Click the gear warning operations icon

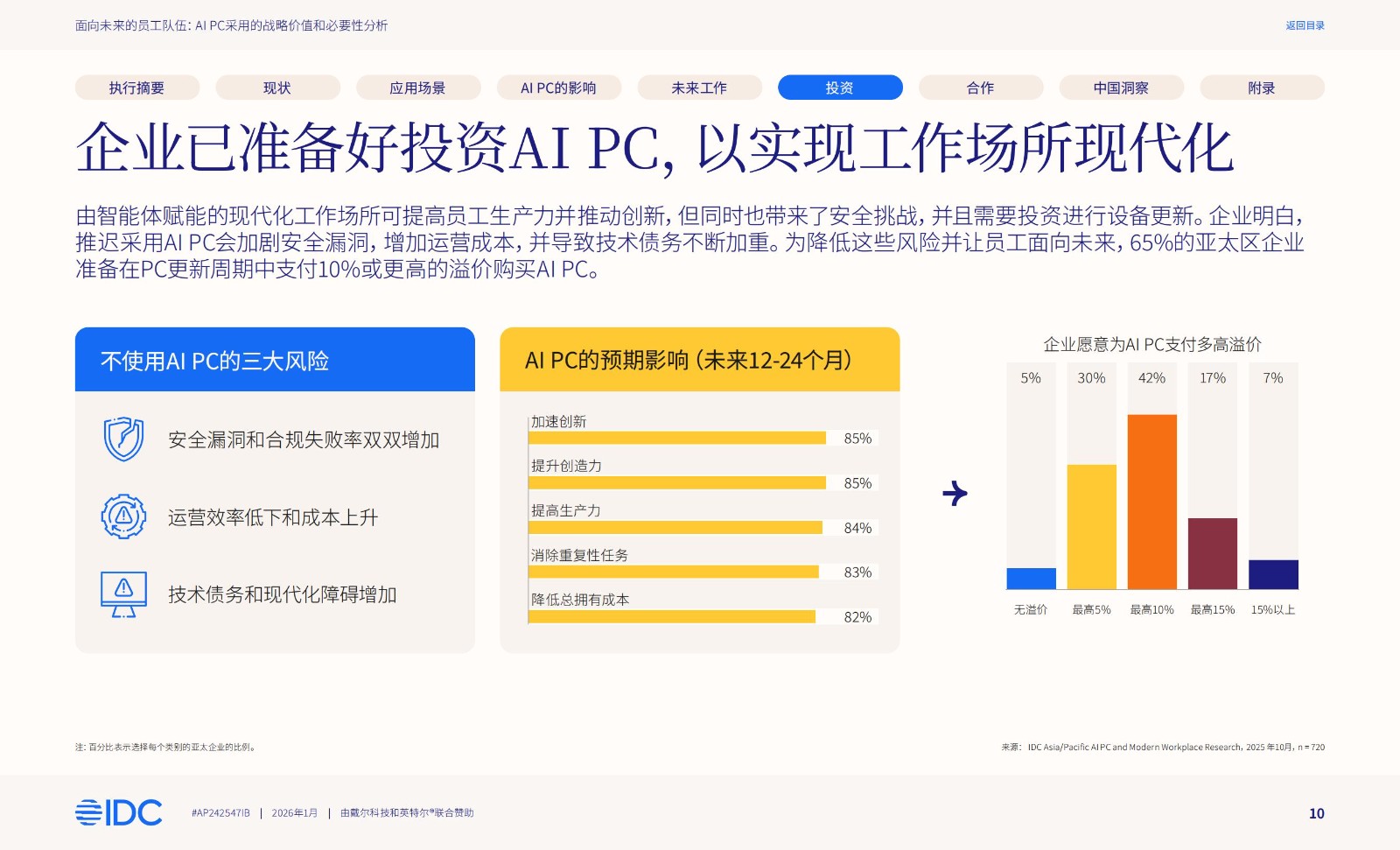click(123, 516)
